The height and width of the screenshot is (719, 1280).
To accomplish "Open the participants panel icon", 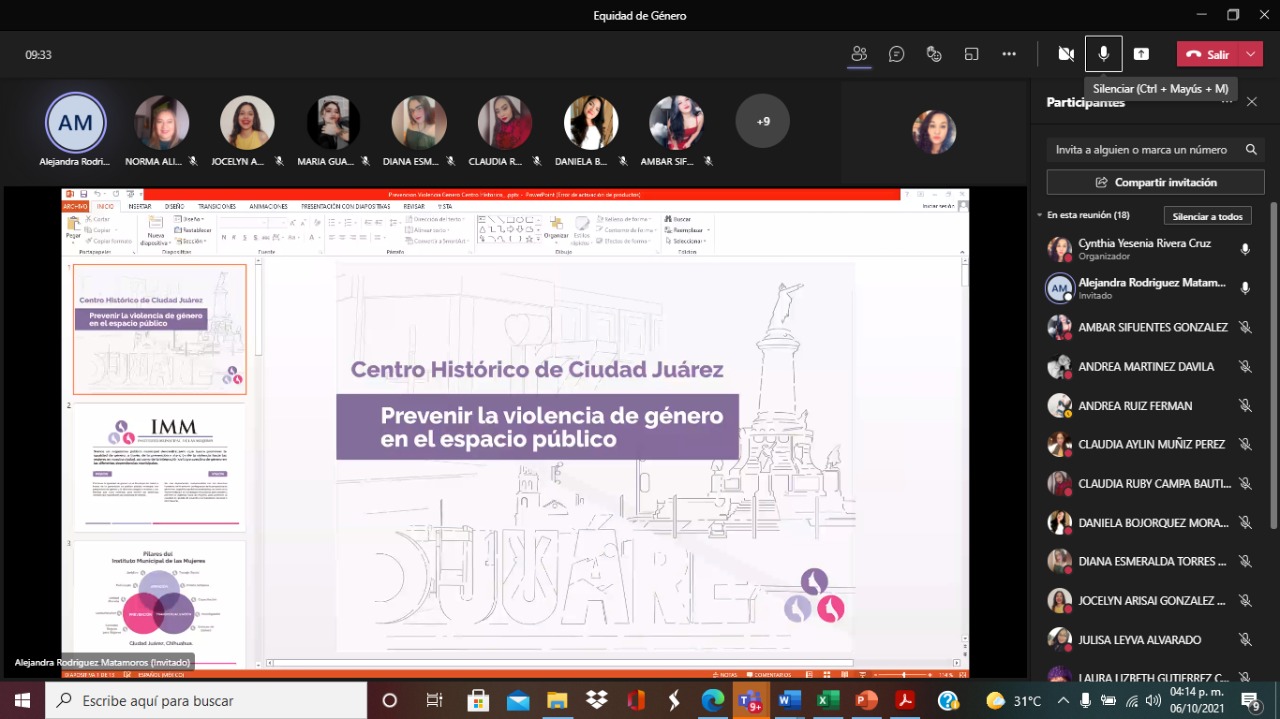I will (x=858, y=54).
